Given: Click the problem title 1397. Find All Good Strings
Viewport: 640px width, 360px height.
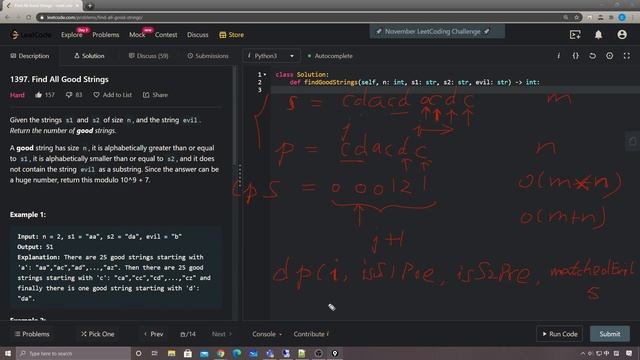Looking at the screenshot, I should point(59,79).
